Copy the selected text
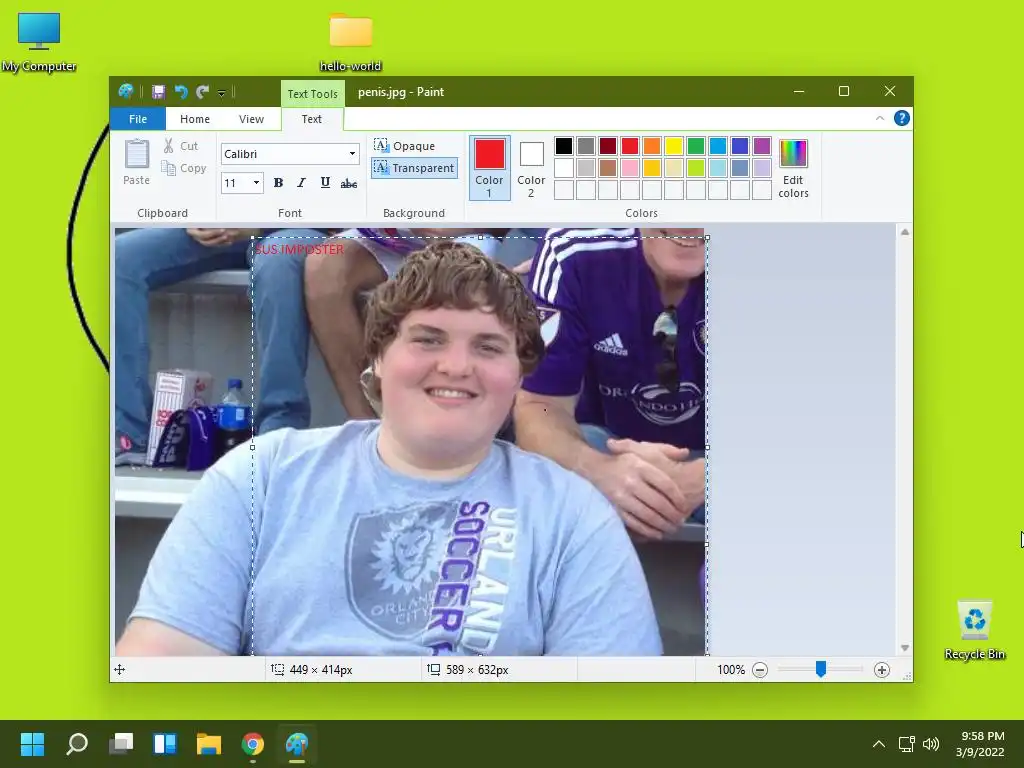1024x768 pixels. click(184, 168)
